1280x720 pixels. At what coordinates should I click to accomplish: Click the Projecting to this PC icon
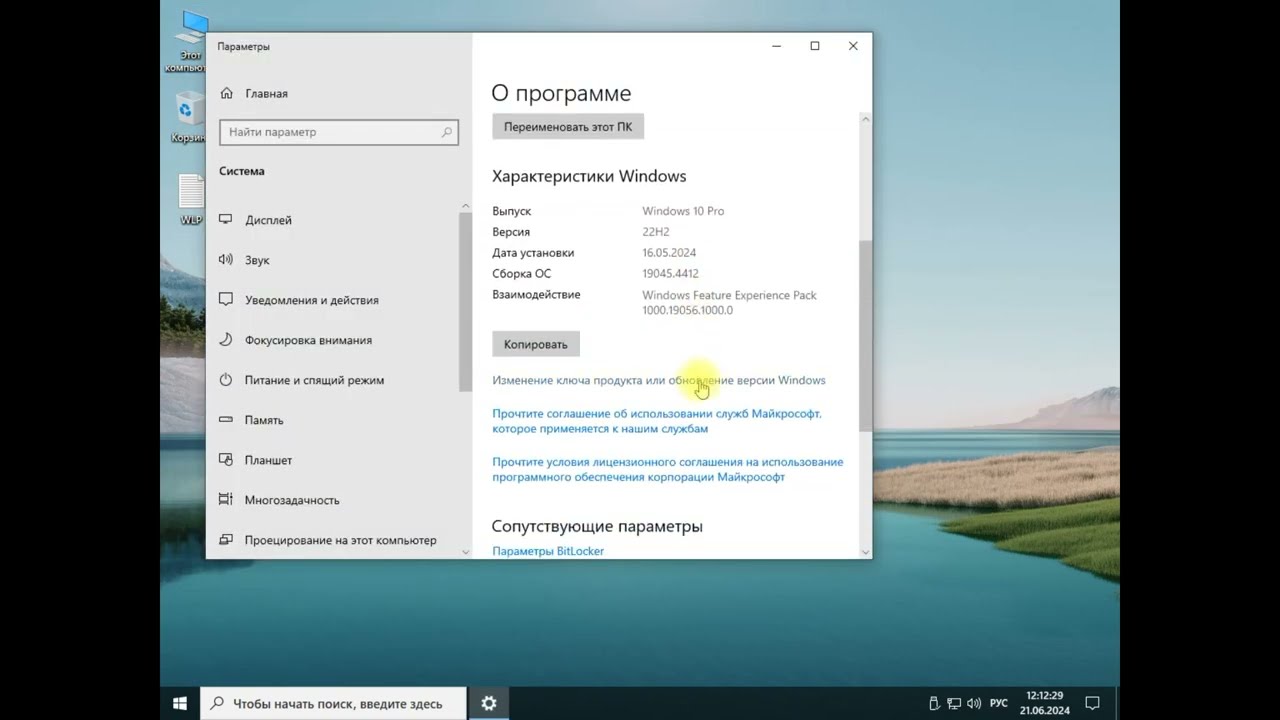tap(225, 539)
